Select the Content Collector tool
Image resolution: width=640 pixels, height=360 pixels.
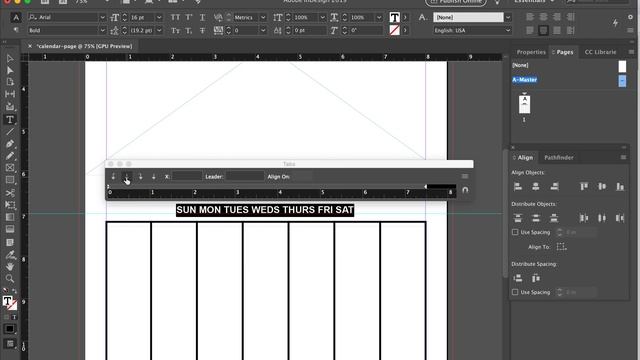pos(10,107)
